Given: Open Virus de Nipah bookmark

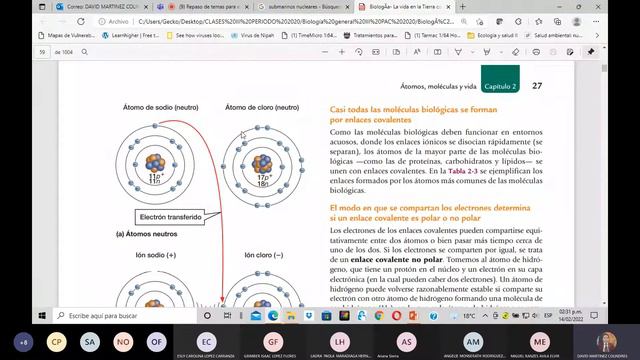Looking at the screenshot, I should point(253,36).
